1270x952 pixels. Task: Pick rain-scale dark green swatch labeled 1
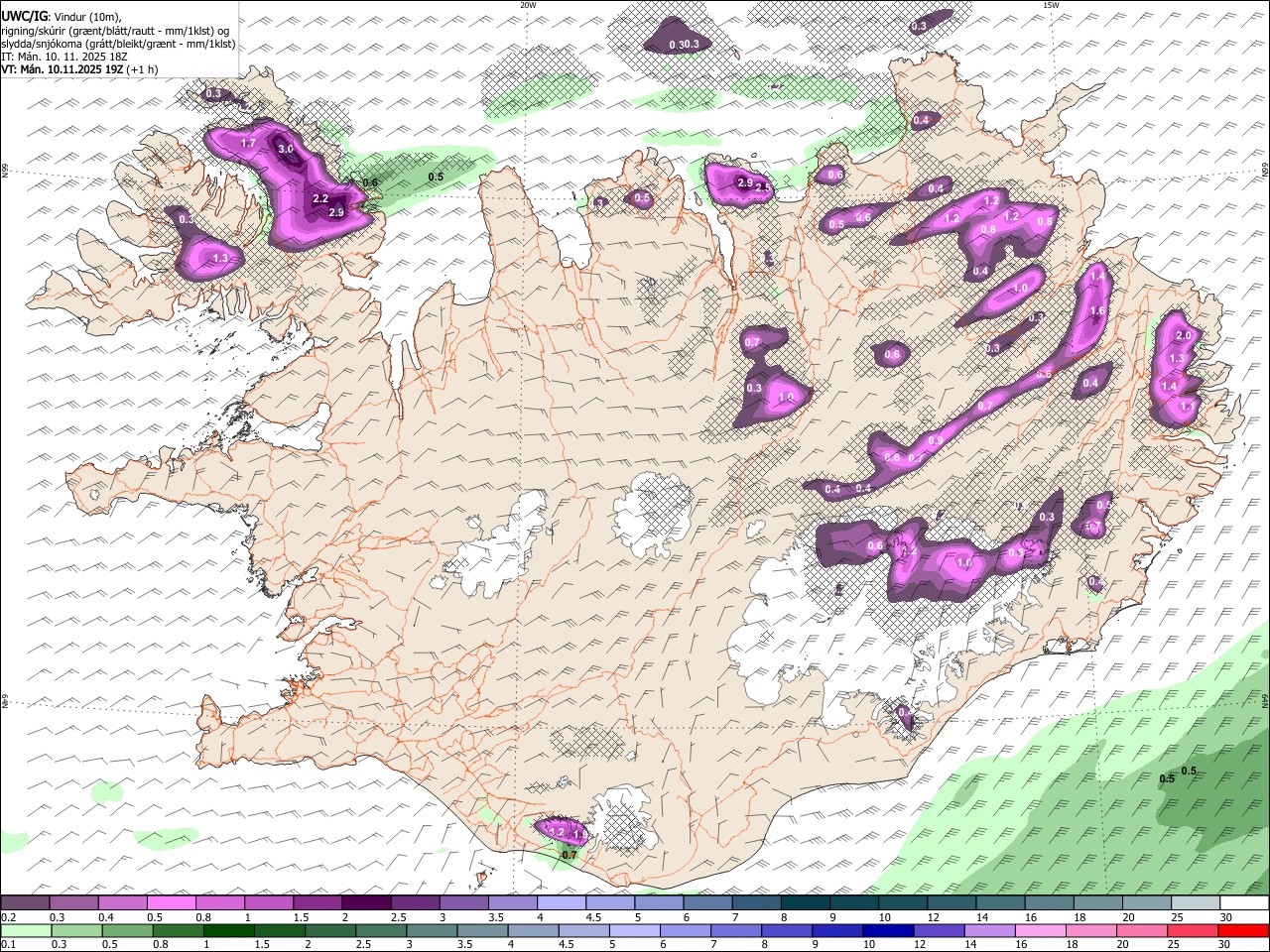coord(229,931)
